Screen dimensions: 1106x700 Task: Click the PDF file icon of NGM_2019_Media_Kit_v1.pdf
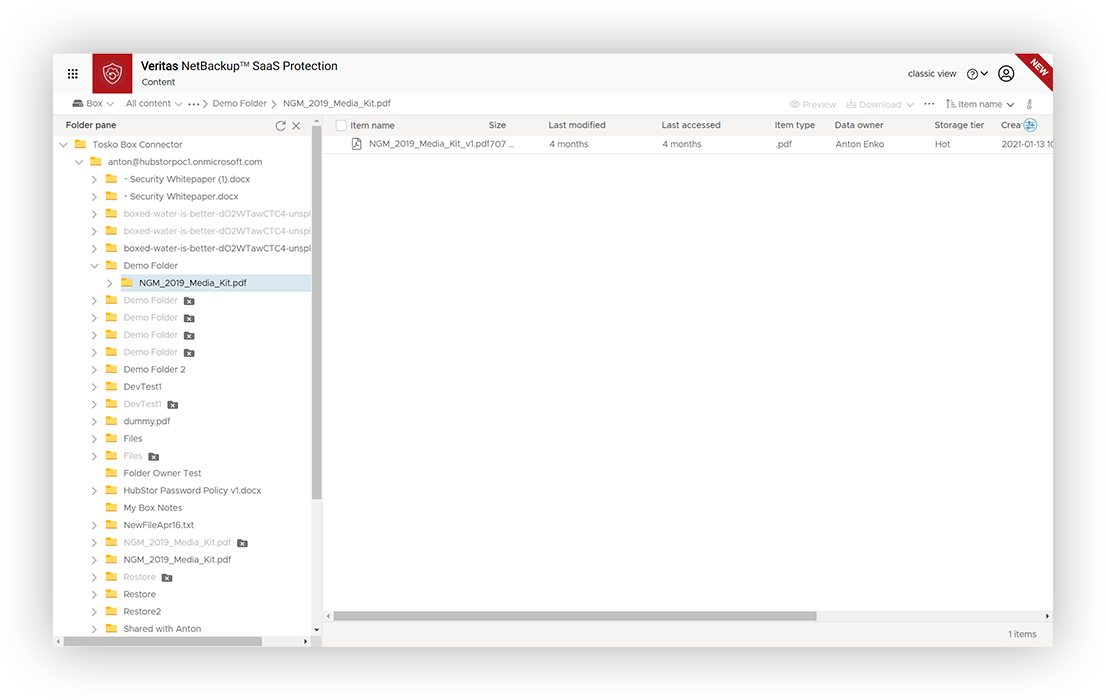[x=356, y=144]
